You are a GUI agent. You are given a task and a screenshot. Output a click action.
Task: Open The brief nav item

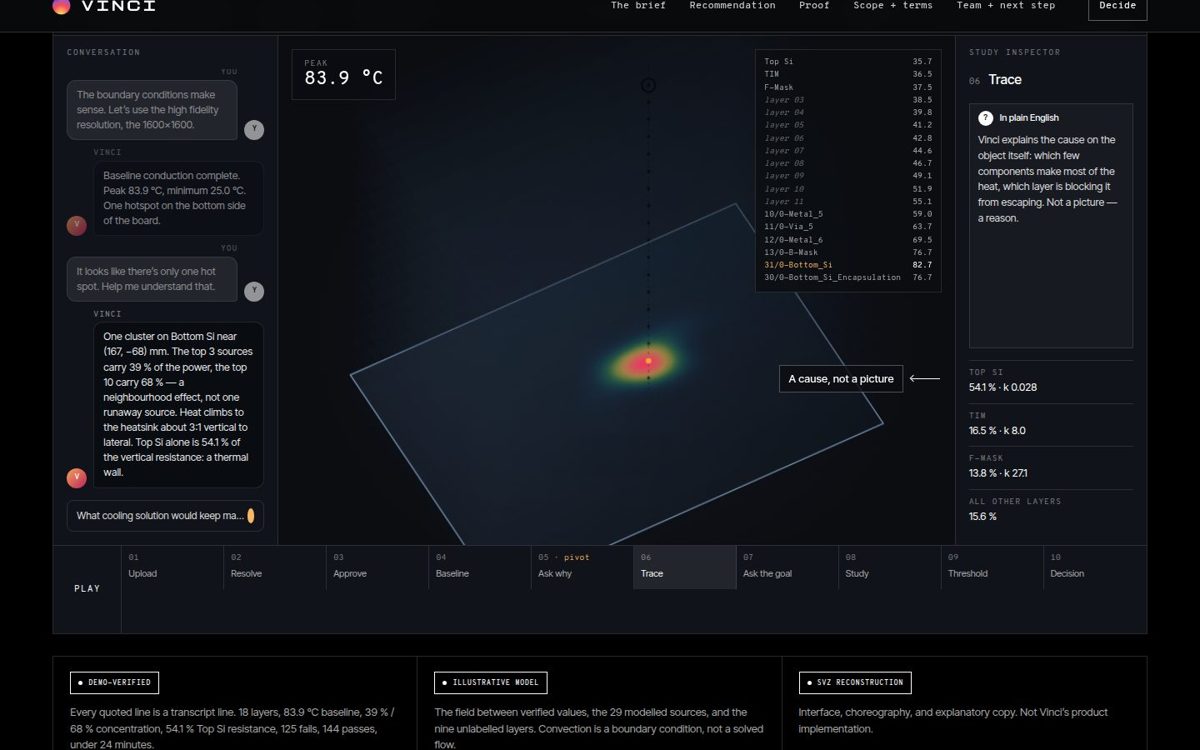[638, 5]
